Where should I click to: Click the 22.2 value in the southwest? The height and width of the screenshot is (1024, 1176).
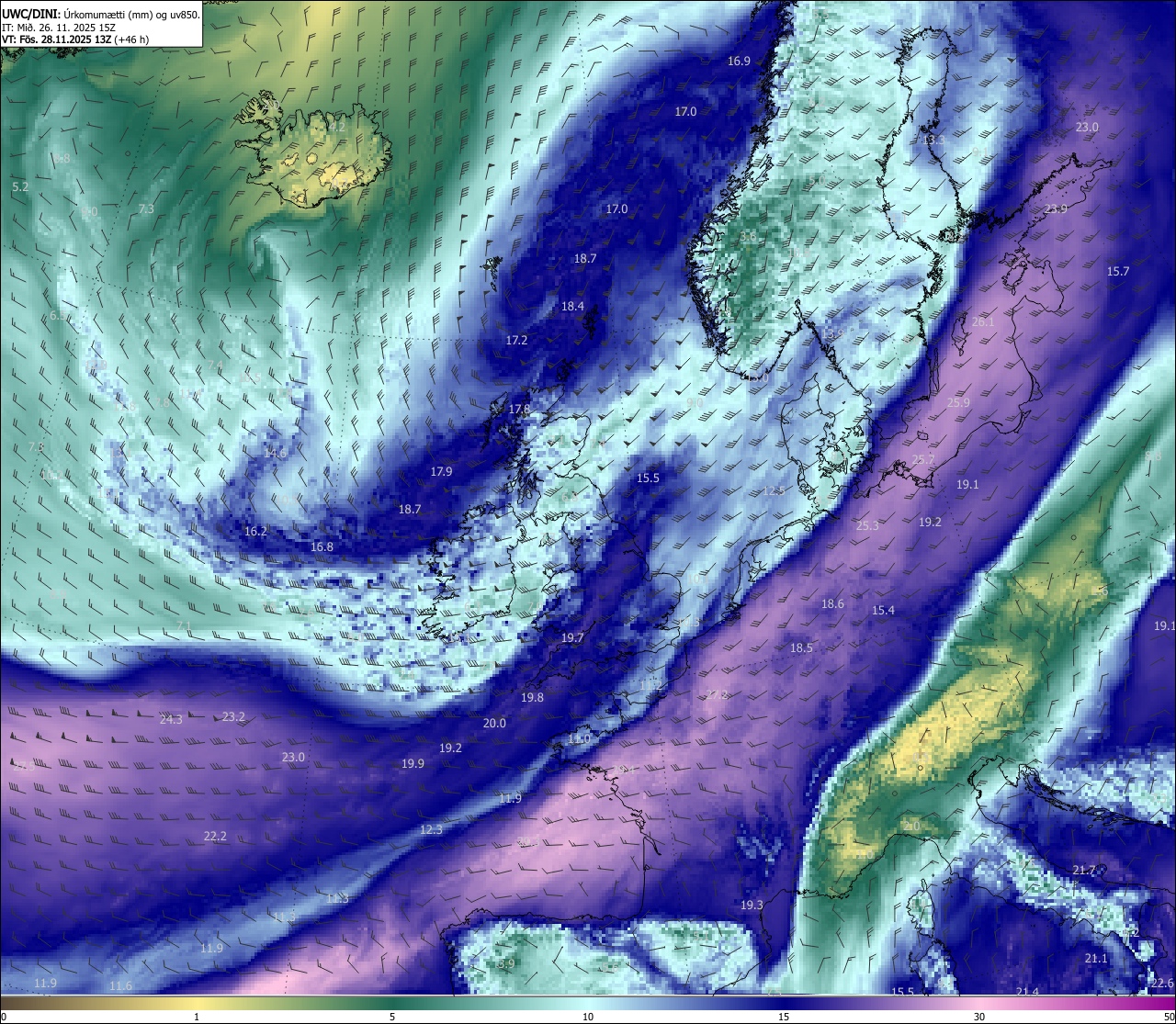click(215, 836)
